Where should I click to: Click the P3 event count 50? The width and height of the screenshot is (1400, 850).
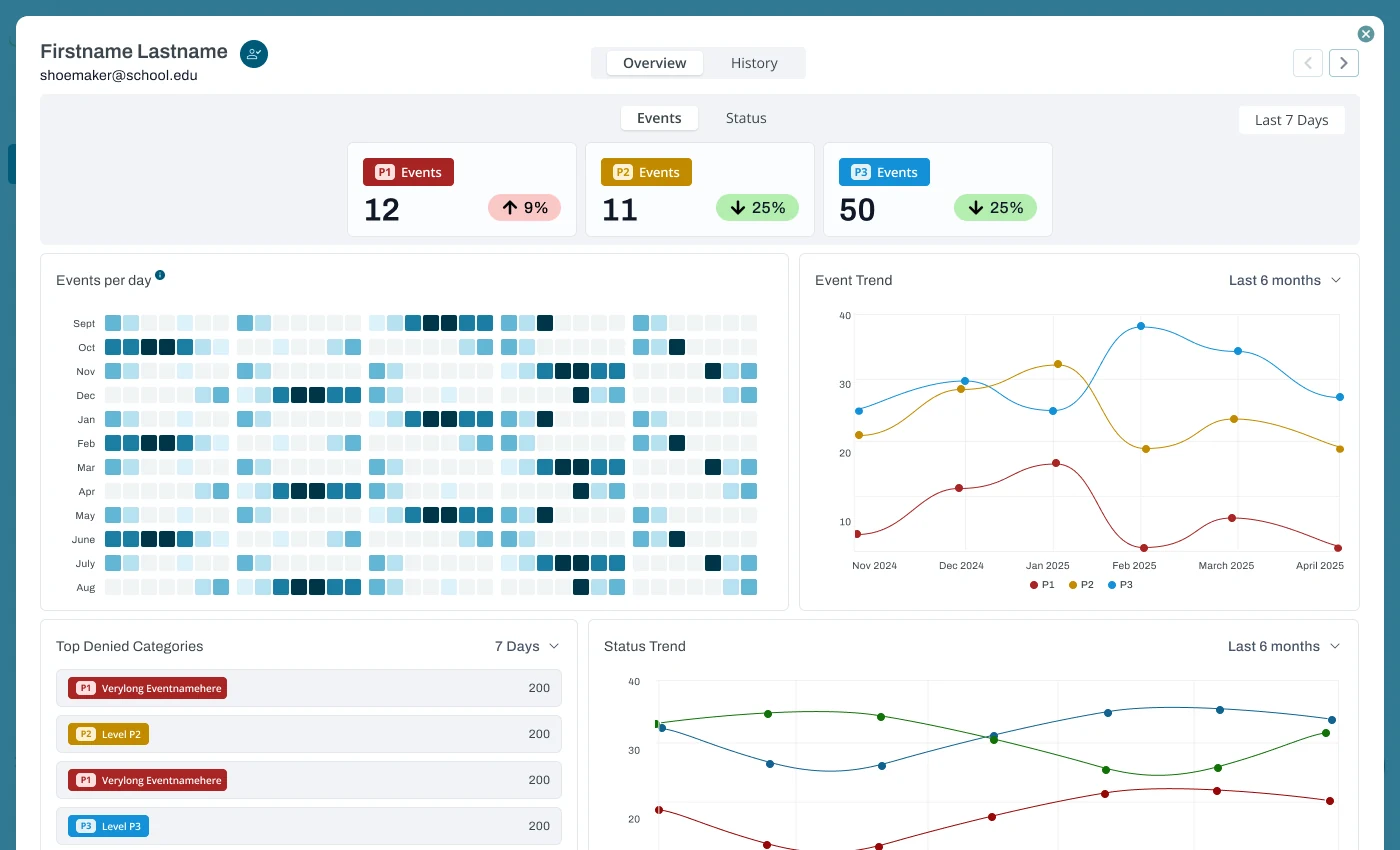point(858,210)
